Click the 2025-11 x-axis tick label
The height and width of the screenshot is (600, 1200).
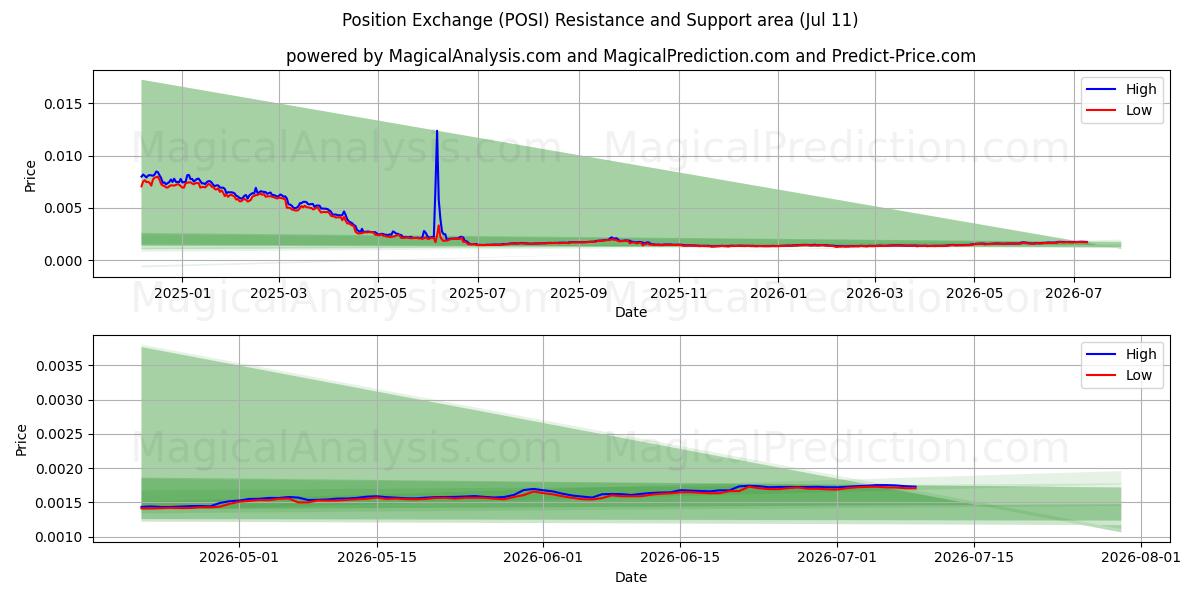679,293
